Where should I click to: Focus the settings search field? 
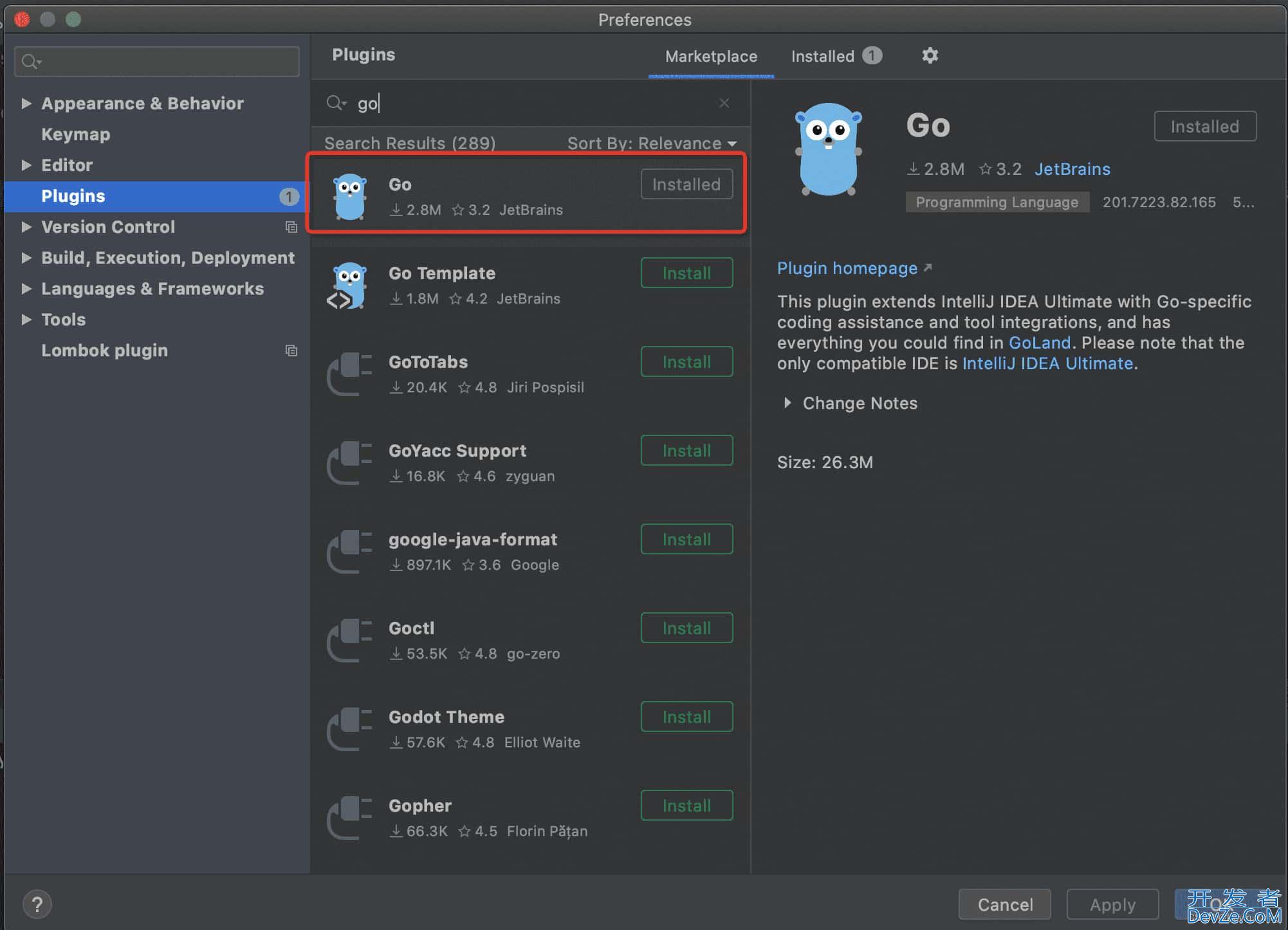pyautogui.click(x=157, y=62)
